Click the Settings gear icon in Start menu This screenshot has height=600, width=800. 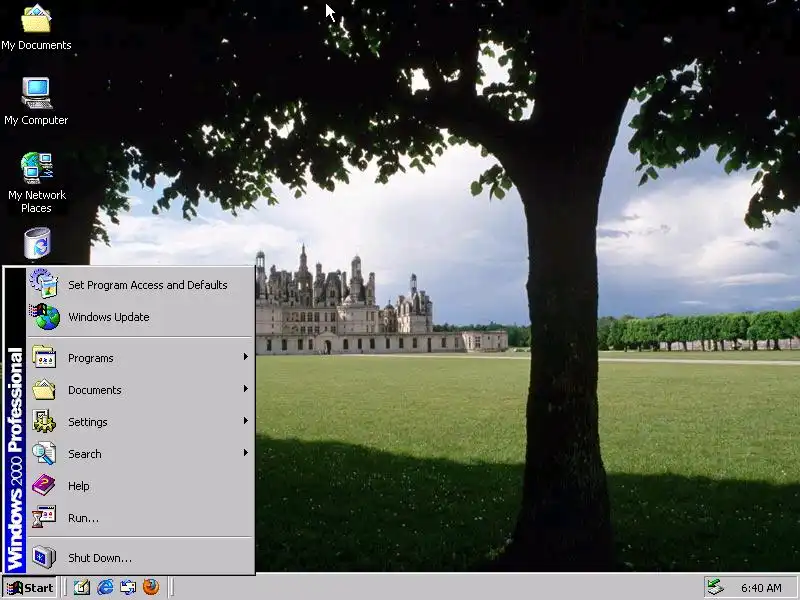(x=44, y=421)
